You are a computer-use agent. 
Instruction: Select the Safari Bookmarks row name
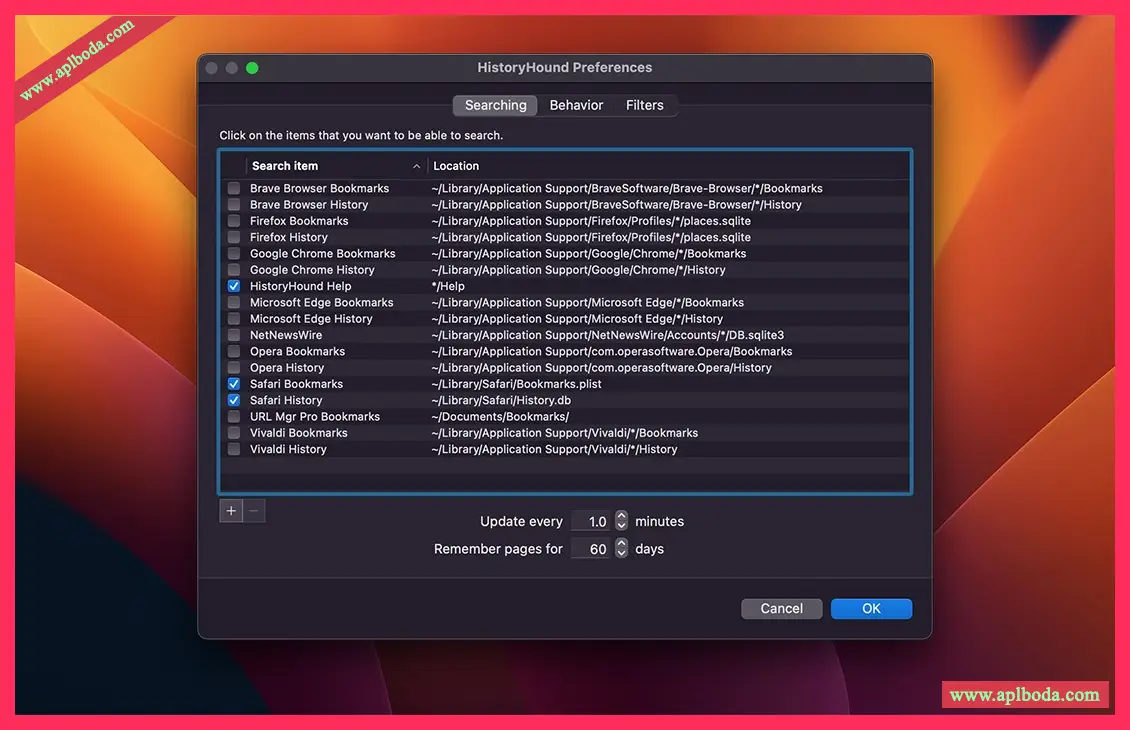point(296,384)
